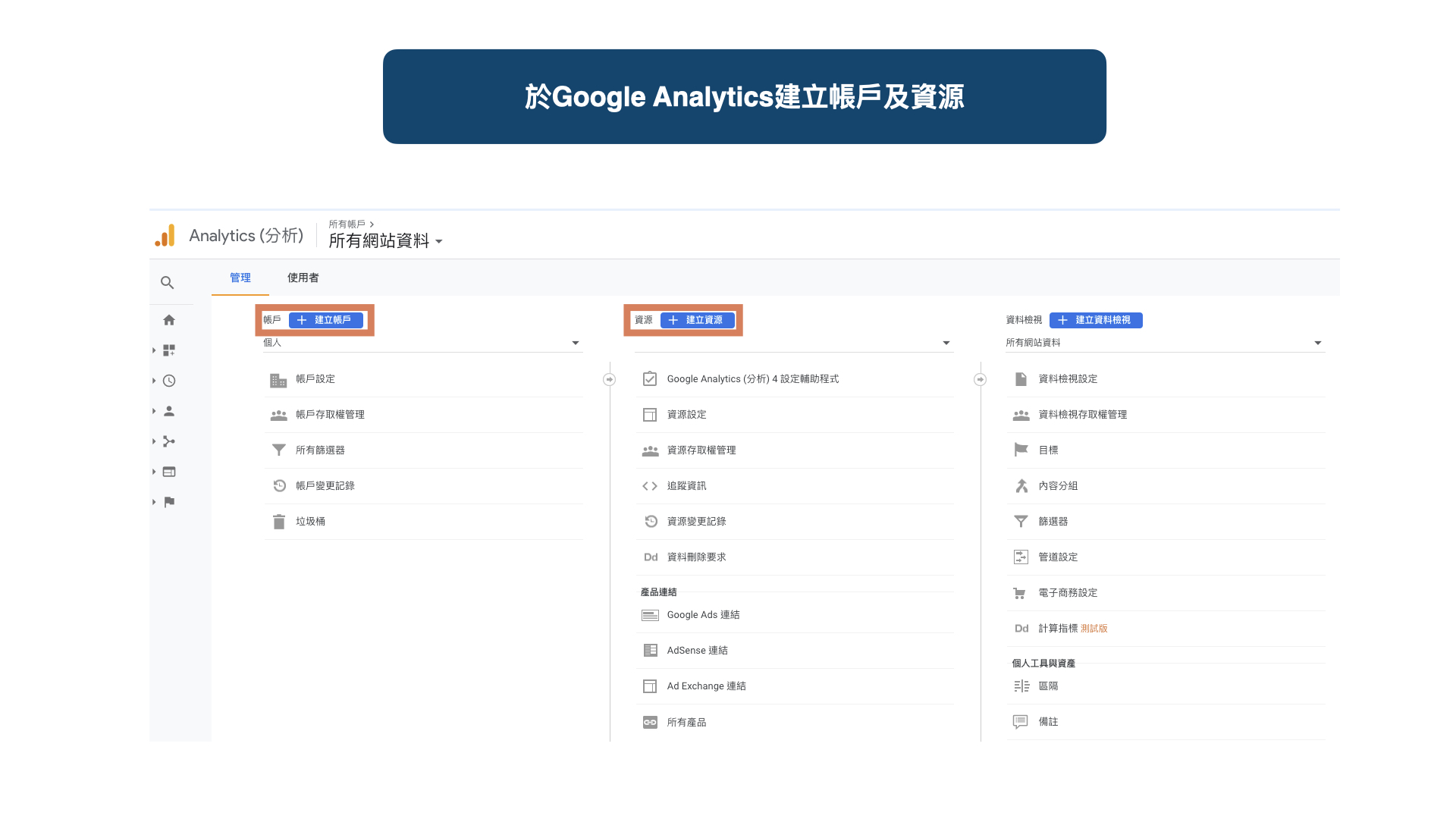Click the 產品連結 section heading

(x=658, y=592)
